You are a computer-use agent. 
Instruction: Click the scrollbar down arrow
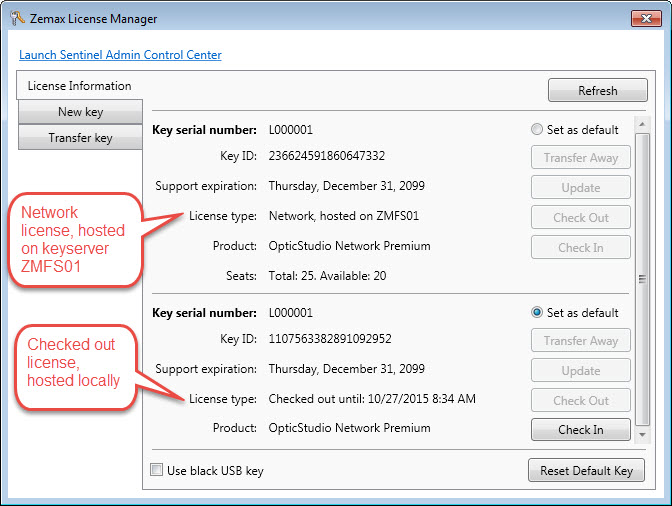(642, 434)
